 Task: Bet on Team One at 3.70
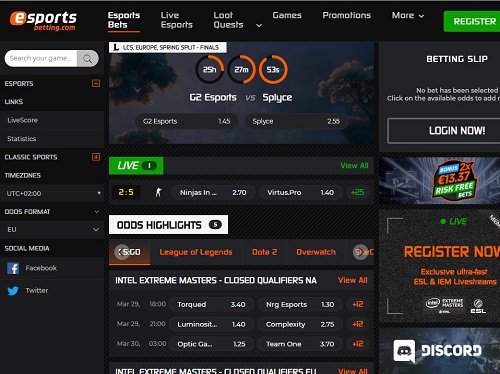pyautogui.click(x=300, y=344)
